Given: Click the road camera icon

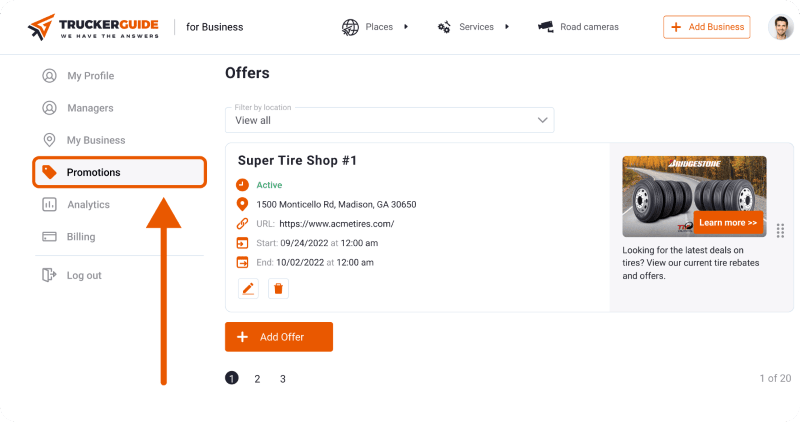Looking at the screenshot, I should [x=545, y=27].
